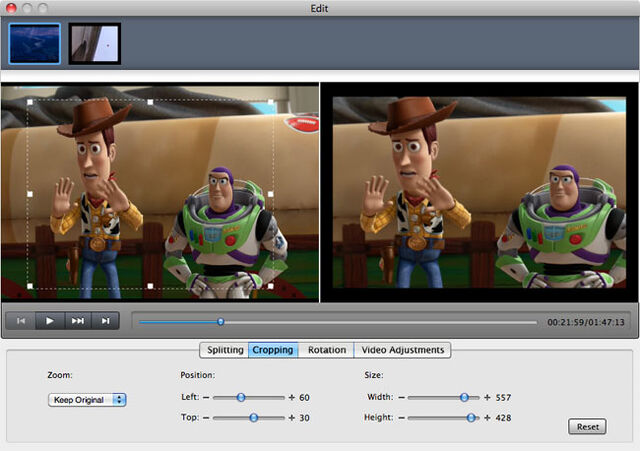The width and height of the screenshot is (640, 451).
Task: Click the bottom-center crop handle
Action: [x=150, y=286]
